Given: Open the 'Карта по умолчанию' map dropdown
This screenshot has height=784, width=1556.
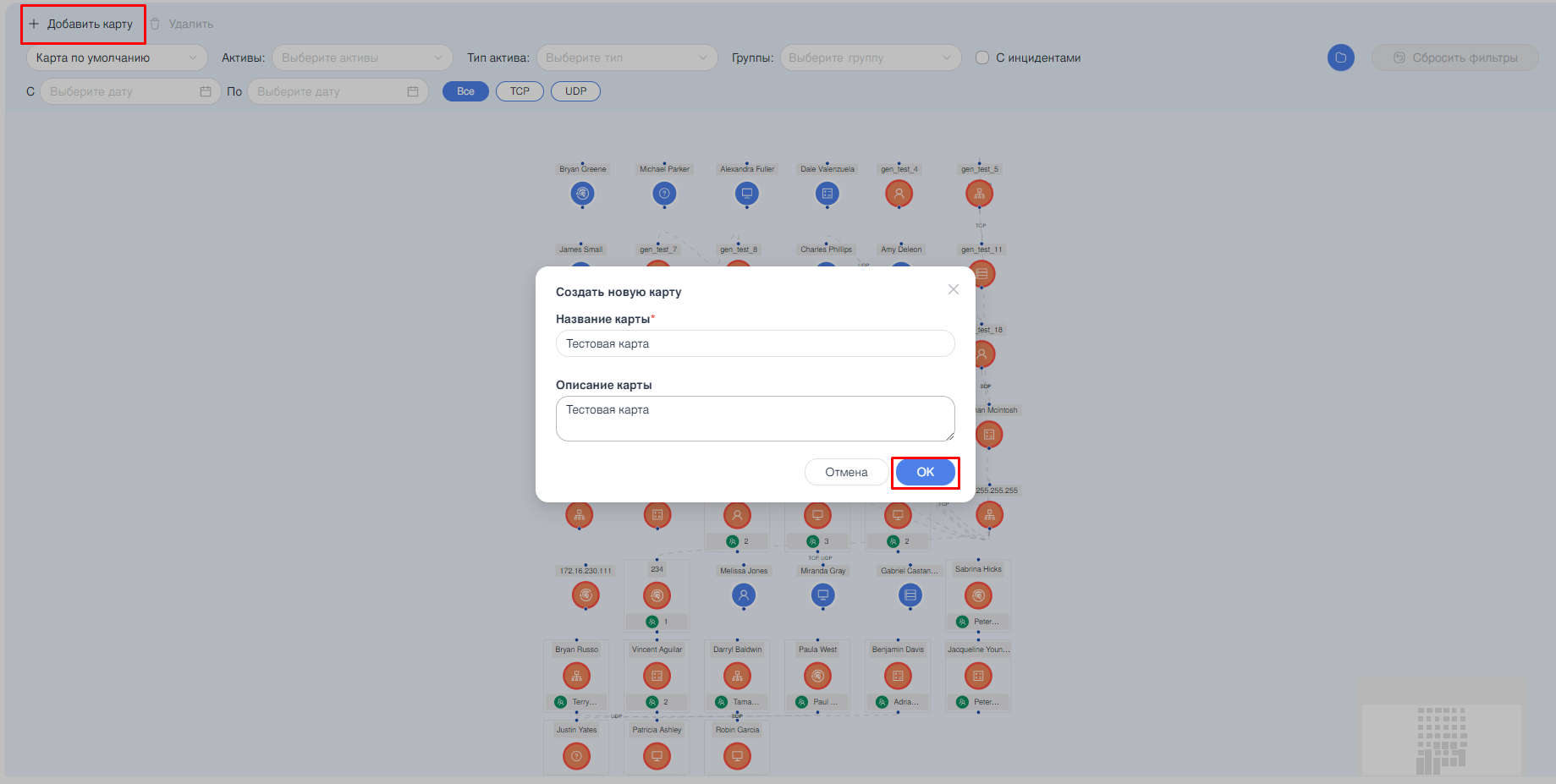Looking at the screenshot, I should [117, 58].
